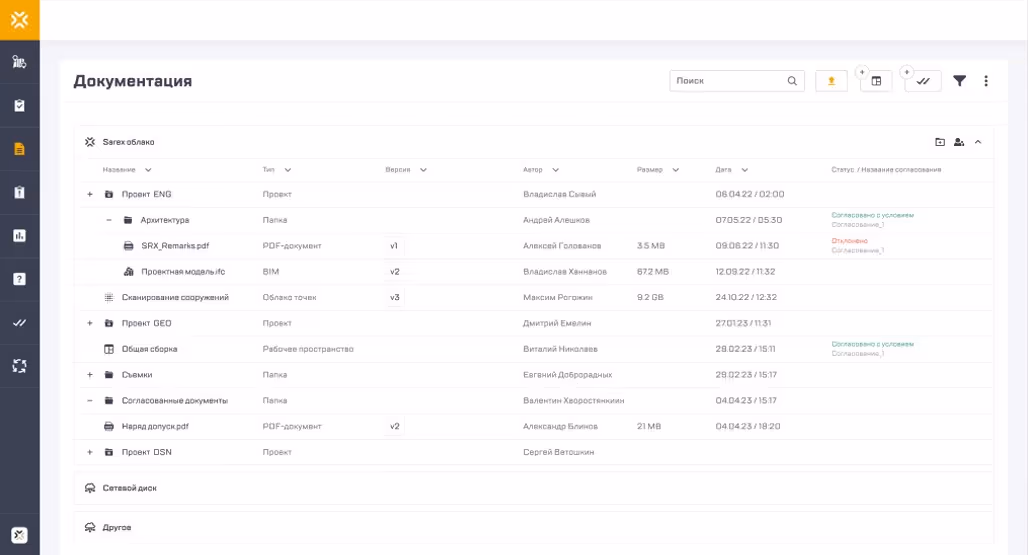Click version v3 of Сканирование сооружений
This screenshot has height=555, width=1028.
coord(395,297)
